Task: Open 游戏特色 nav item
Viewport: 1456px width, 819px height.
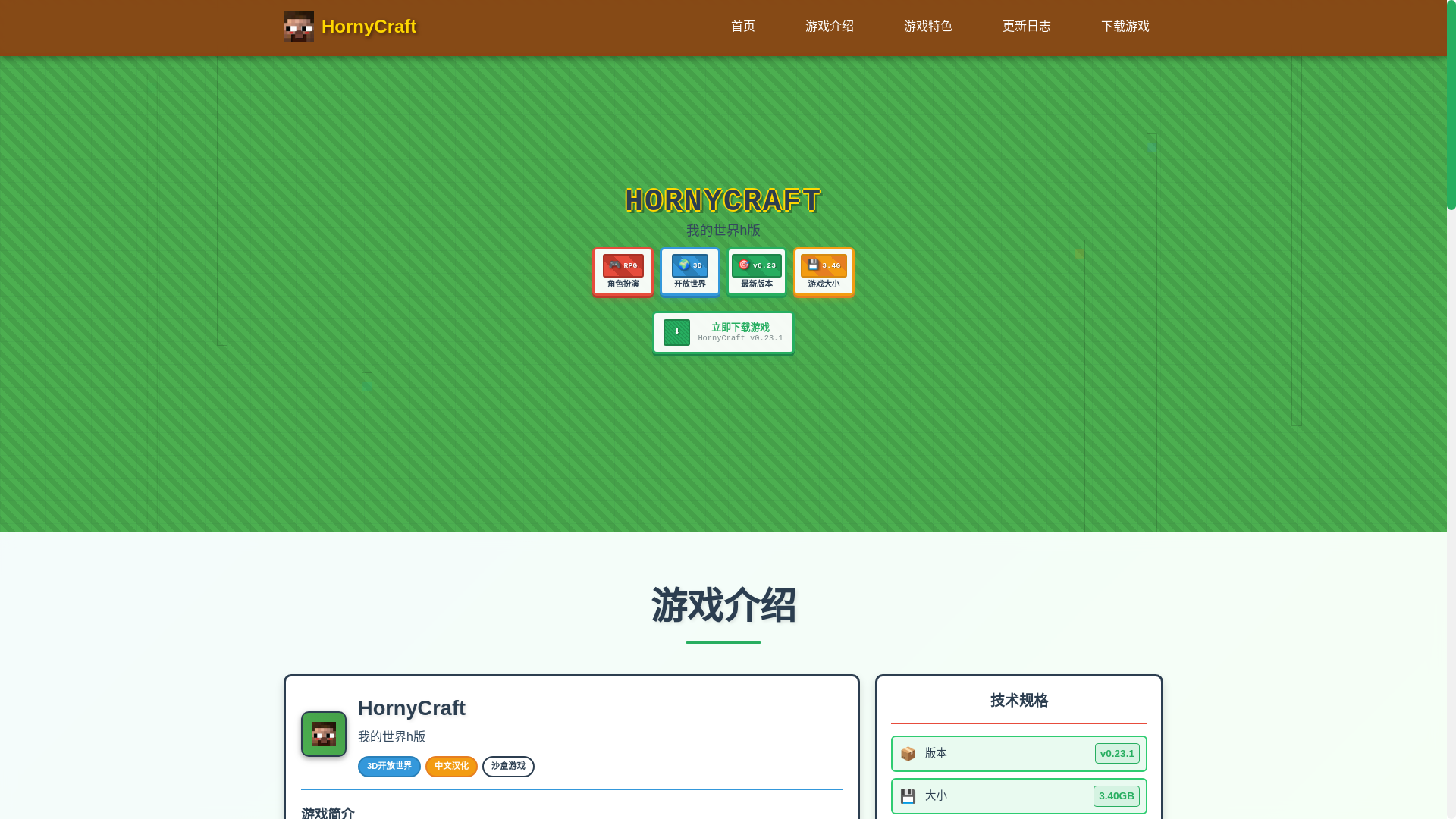Action: [928, 27]
